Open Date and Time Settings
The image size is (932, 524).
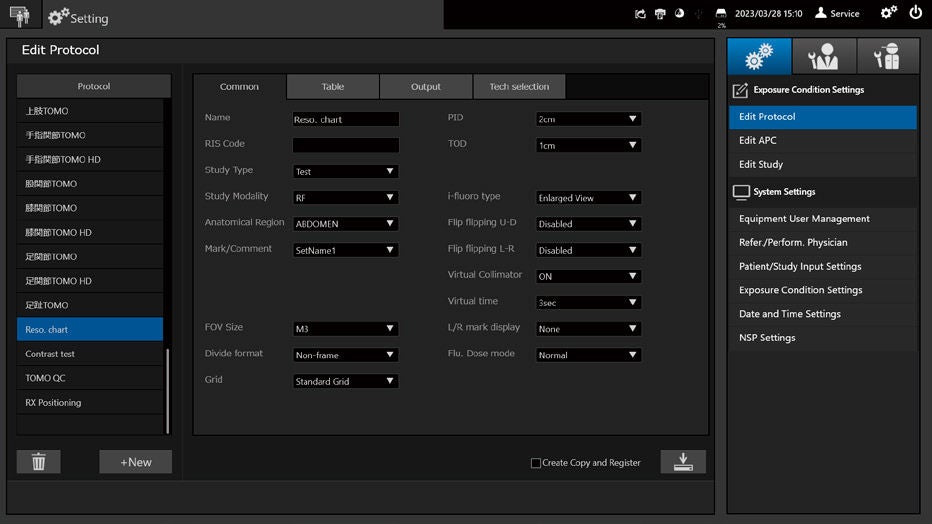pyautogui.click(x=823, y=314)
